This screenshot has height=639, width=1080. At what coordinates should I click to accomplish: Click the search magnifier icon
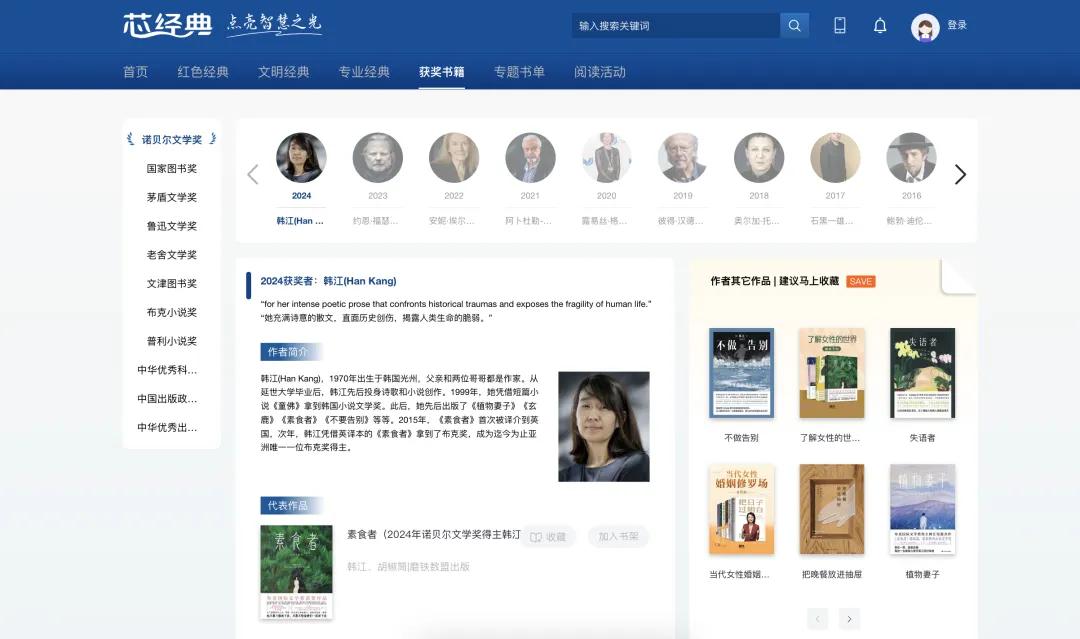click(x=794, y=26)
